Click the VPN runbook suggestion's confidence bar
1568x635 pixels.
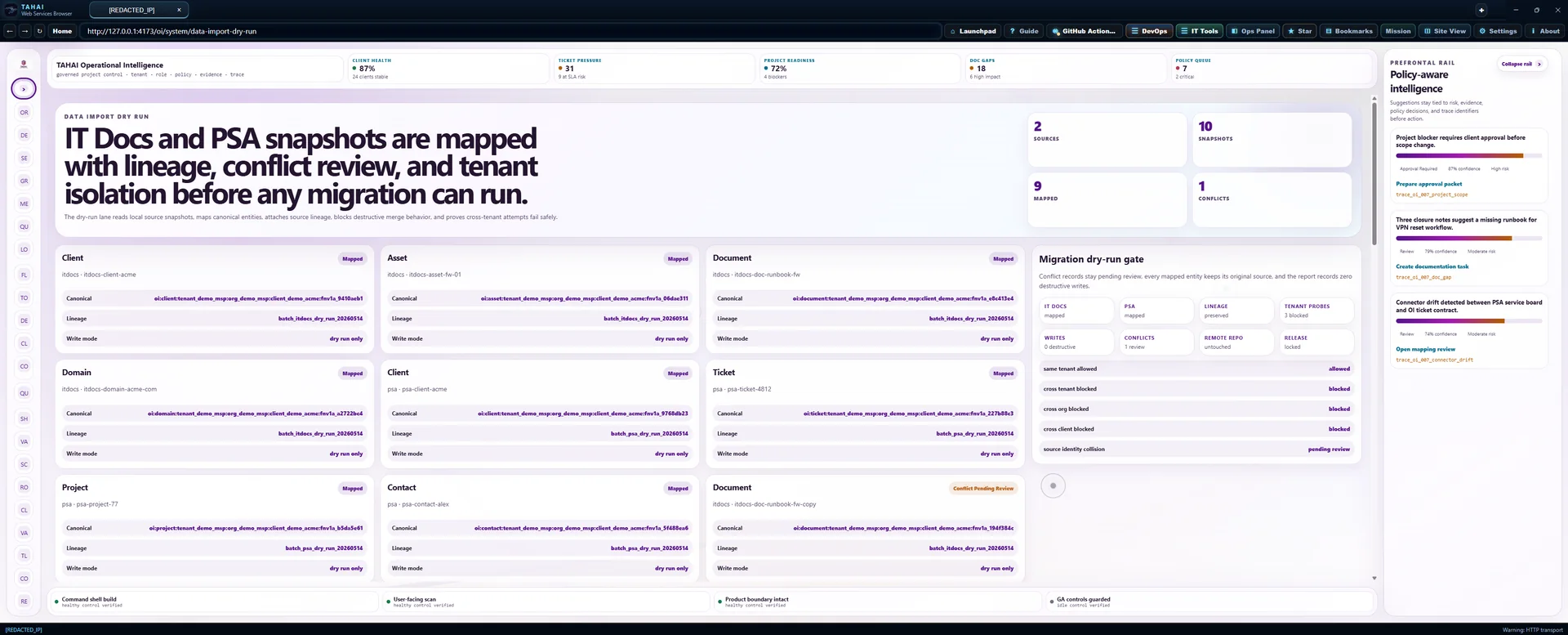(x=1468, y=238)
